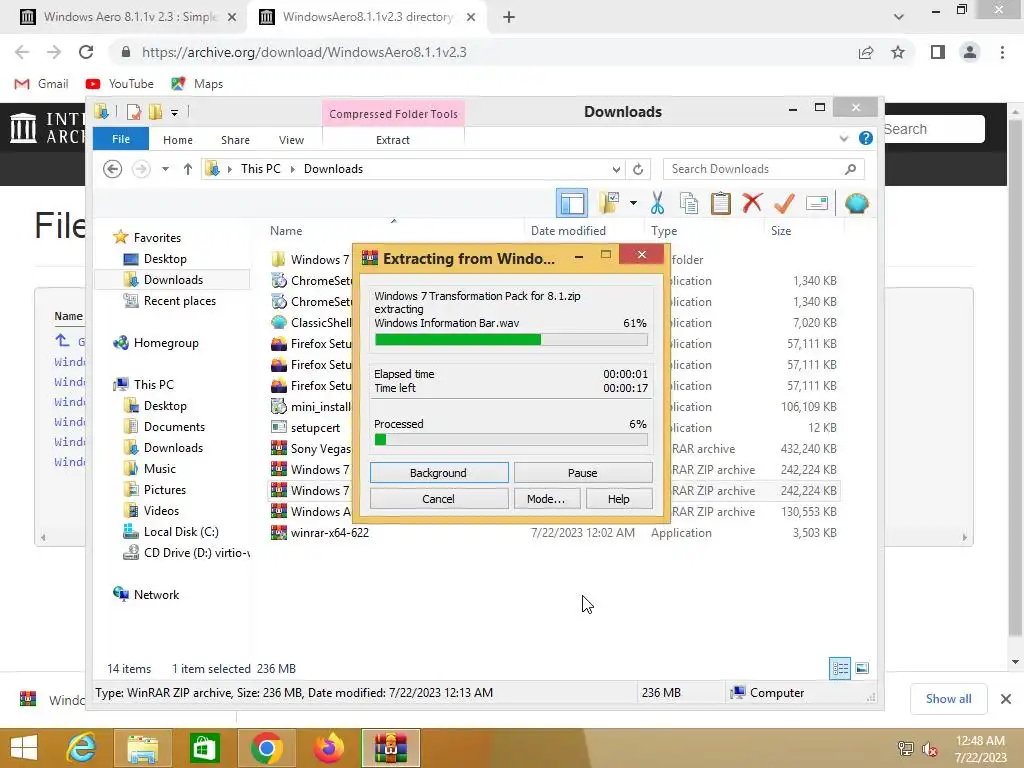The image size is (1024, 768).
Task: Click the 61% file extraction progress bar
Action: [x=511, y=340]
